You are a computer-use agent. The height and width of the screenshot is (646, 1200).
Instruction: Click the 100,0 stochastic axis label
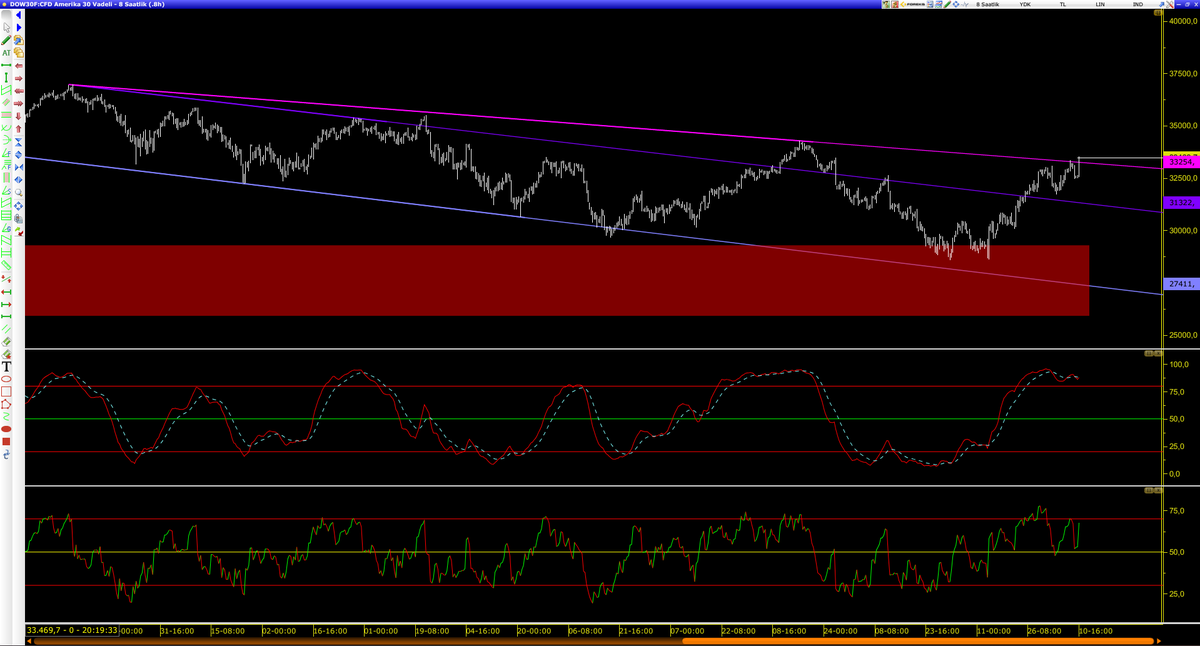[x=1181, y=364]
